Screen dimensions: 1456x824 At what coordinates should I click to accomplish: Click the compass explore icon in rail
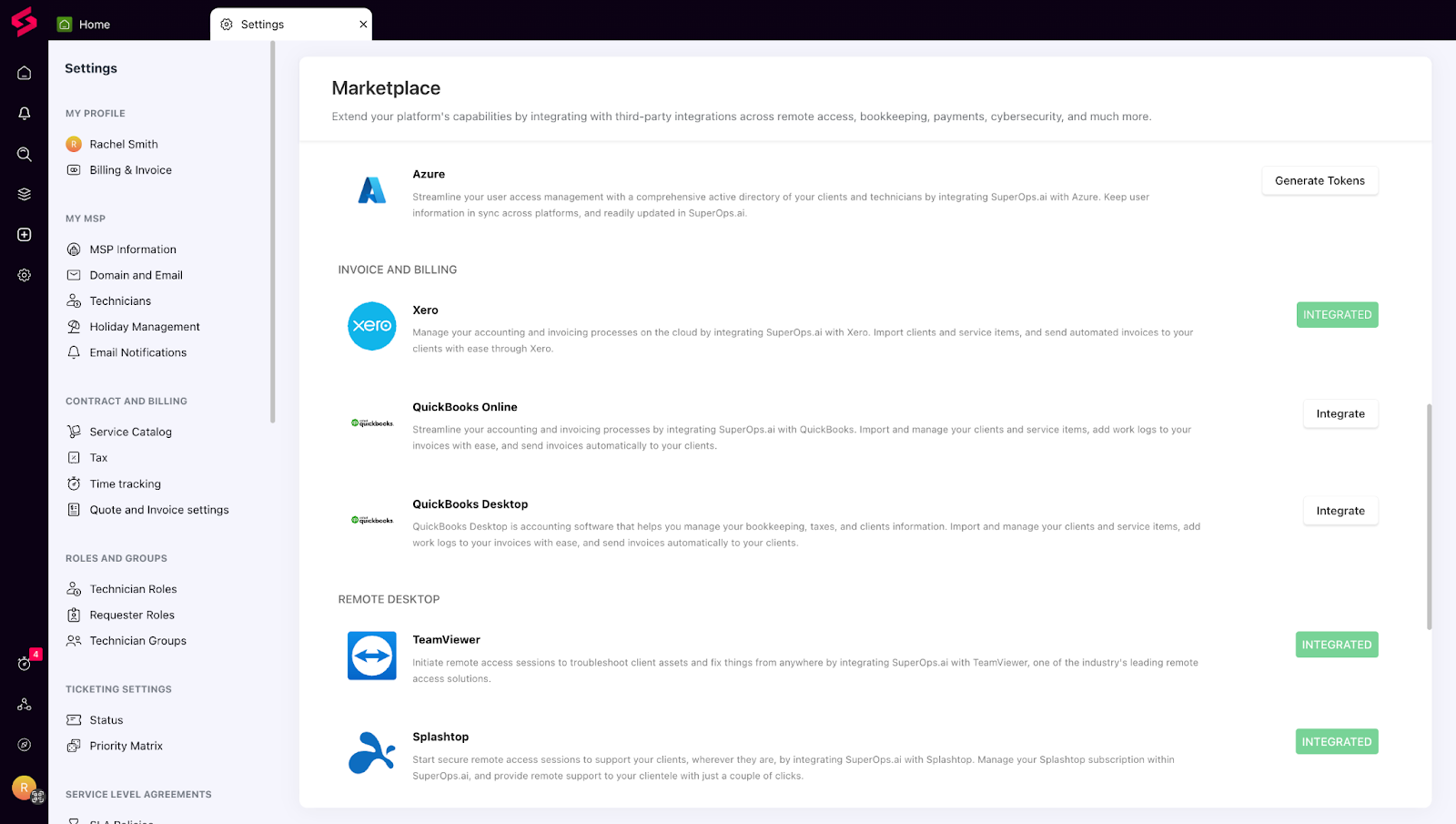[25, 745]
